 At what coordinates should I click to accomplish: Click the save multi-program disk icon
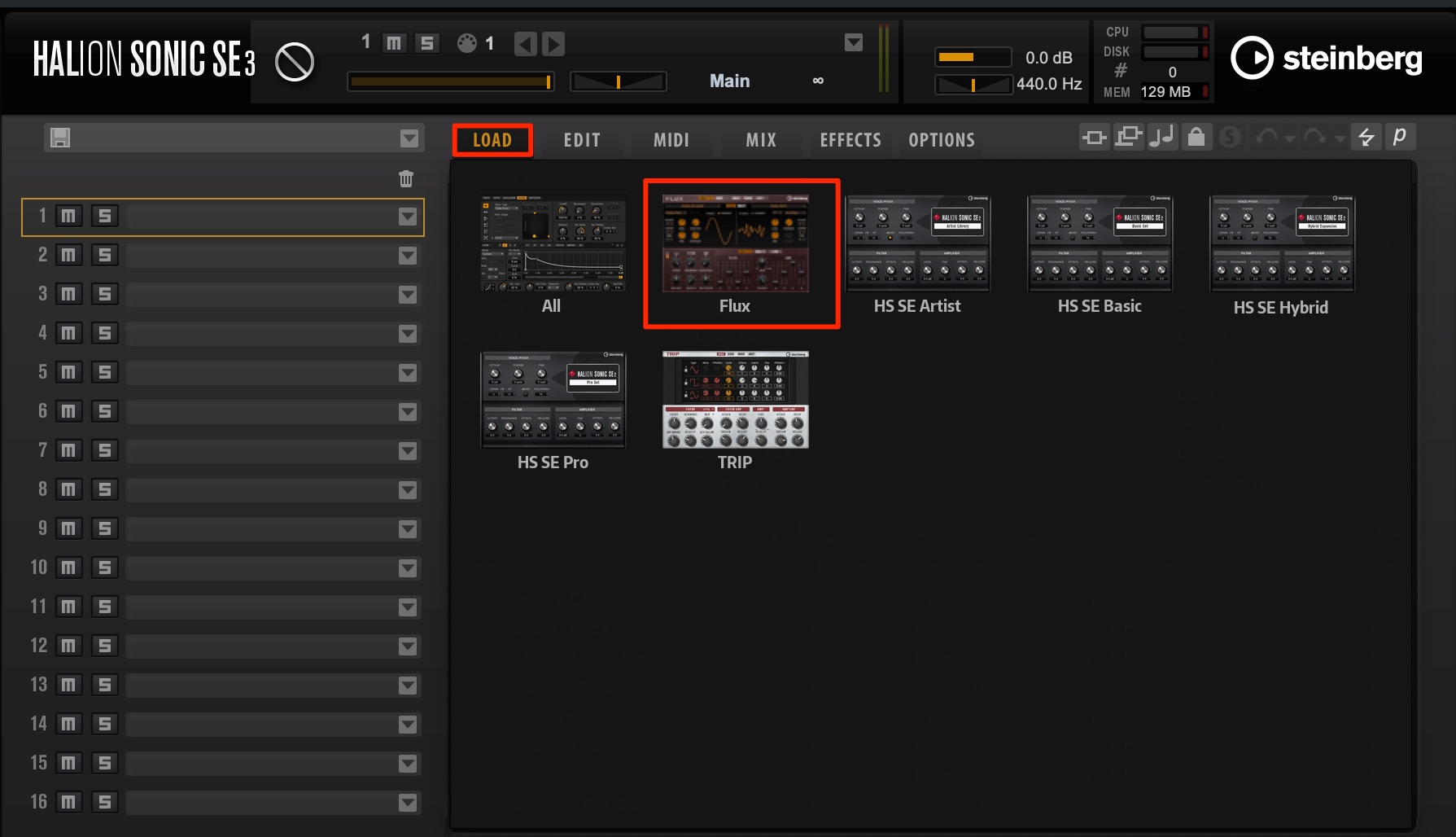[x=60, y=138]
